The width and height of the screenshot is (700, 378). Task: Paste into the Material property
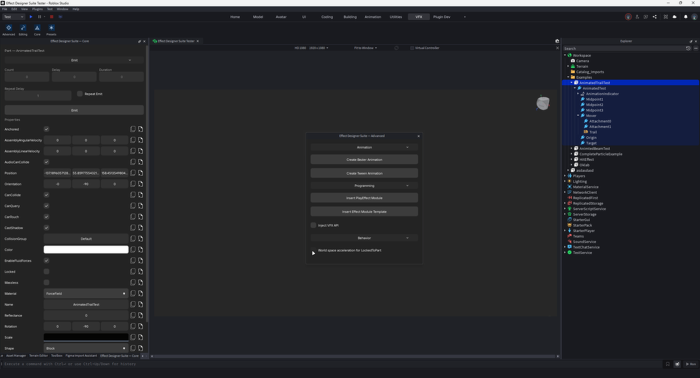[x=140, y=293]
